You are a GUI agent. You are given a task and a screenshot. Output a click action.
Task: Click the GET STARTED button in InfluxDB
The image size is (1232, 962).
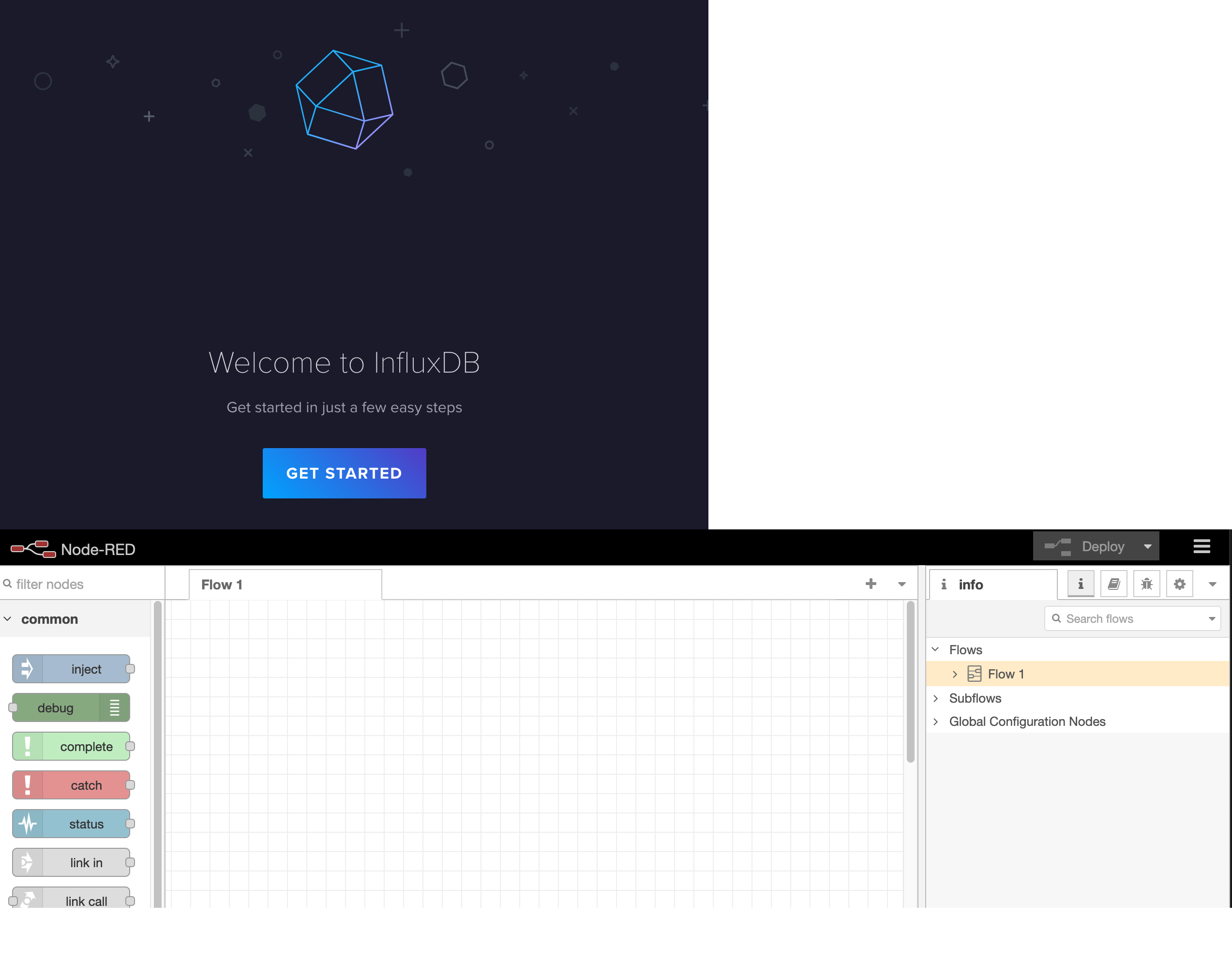[344, 473]
